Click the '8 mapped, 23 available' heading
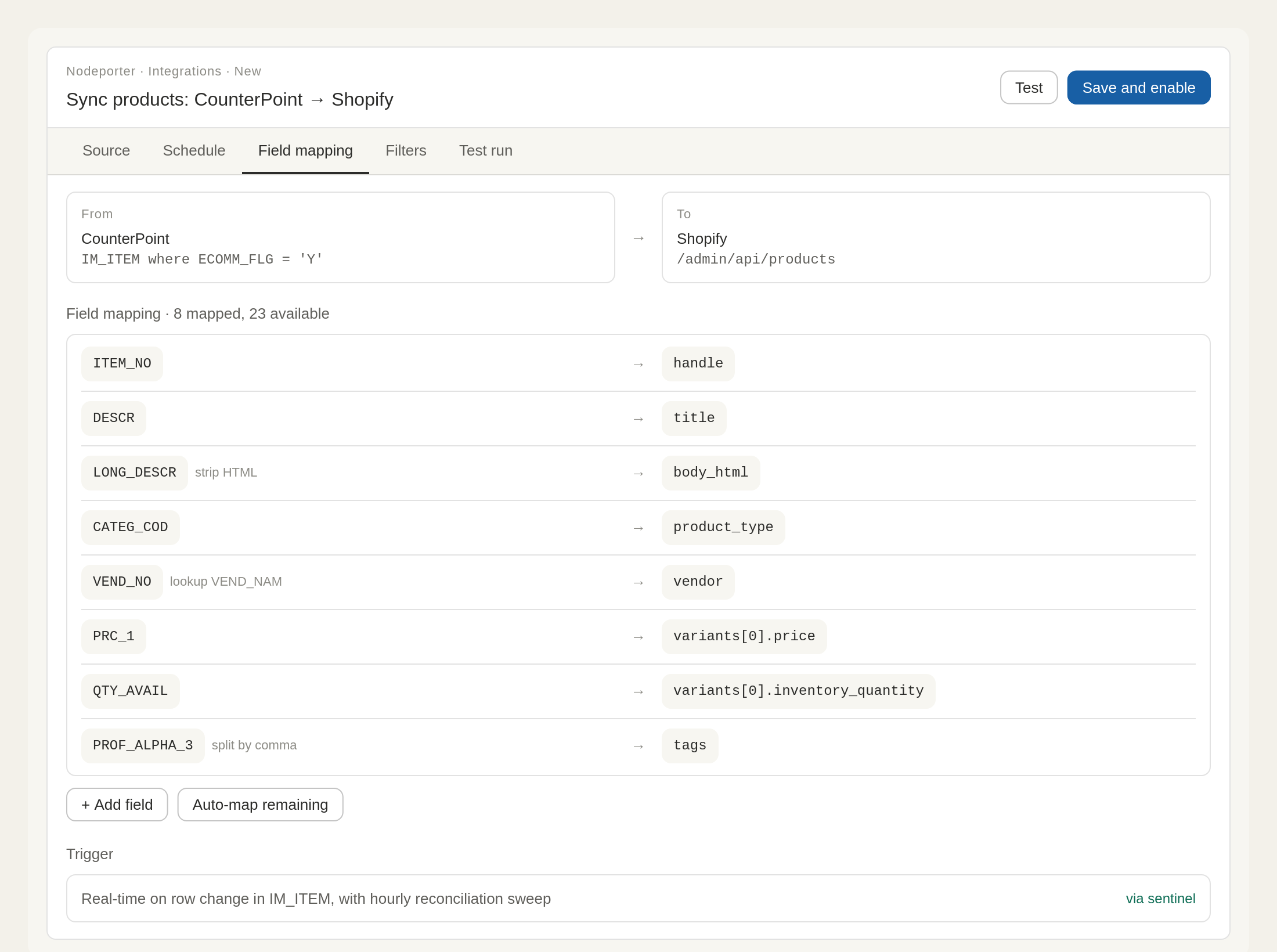 coord(198,313)
